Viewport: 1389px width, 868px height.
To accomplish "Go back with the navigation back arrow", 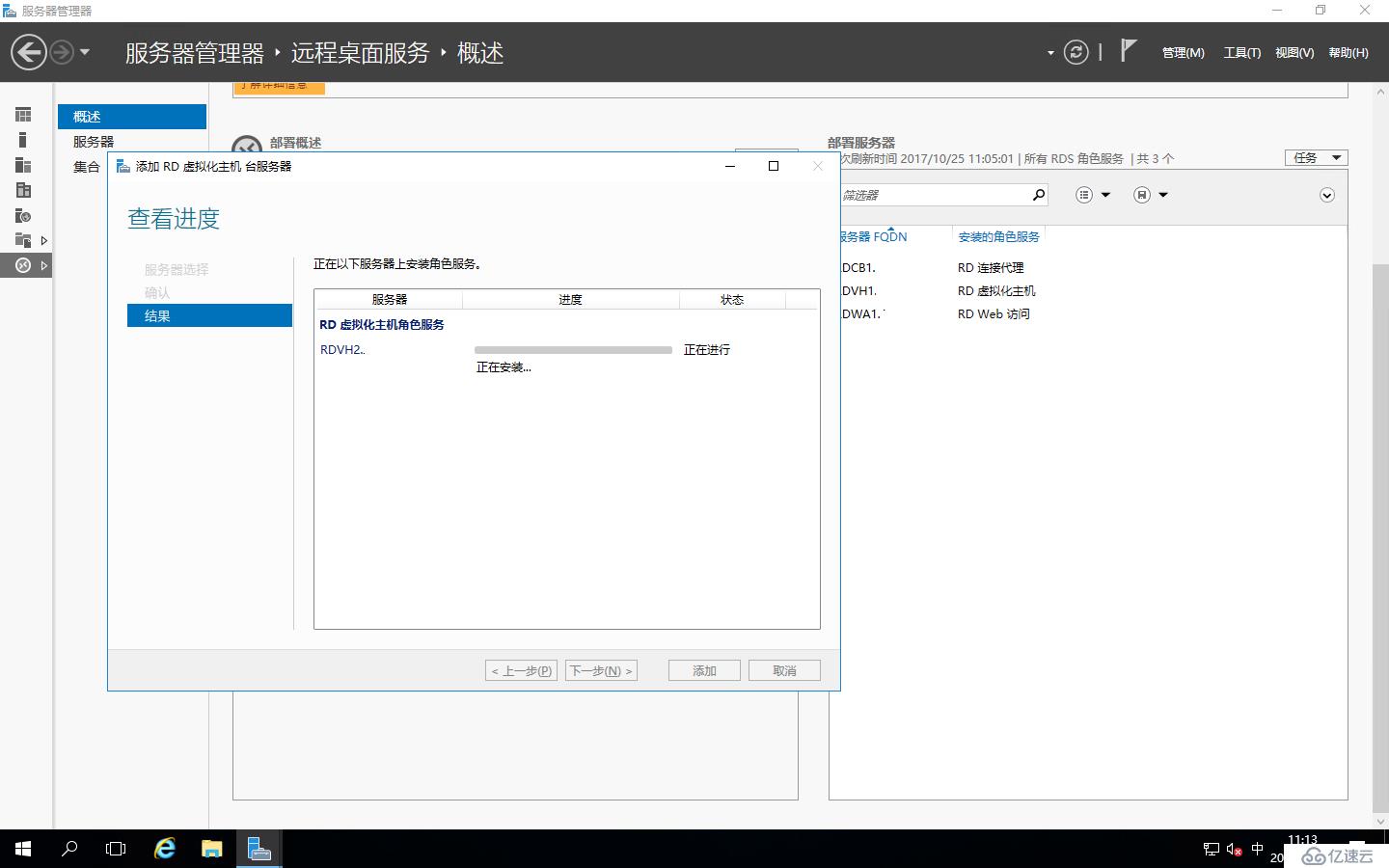I will 29,52.
